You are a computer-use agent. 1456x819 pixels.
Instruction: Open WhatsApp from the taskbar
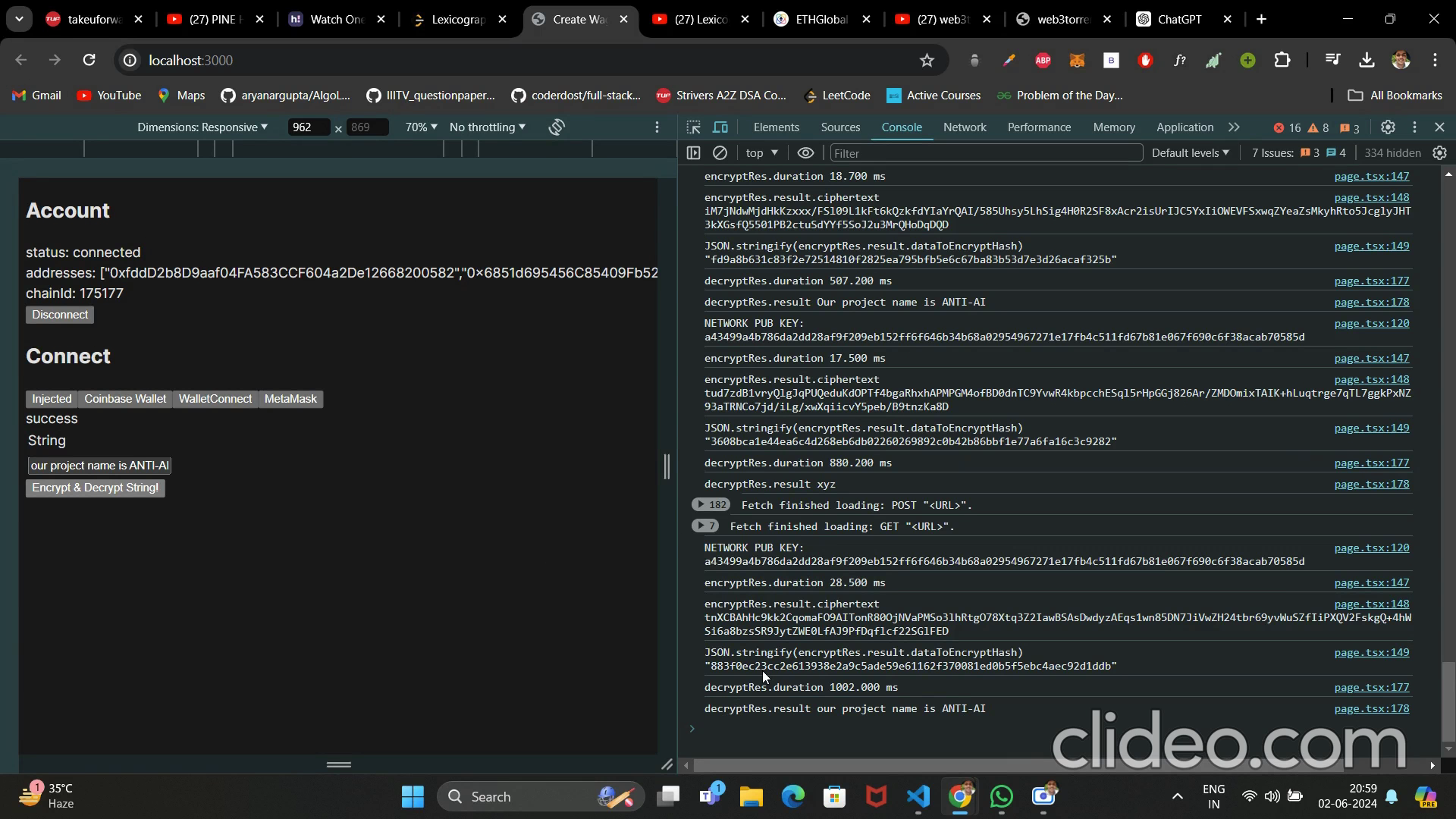pos(1002,797)
